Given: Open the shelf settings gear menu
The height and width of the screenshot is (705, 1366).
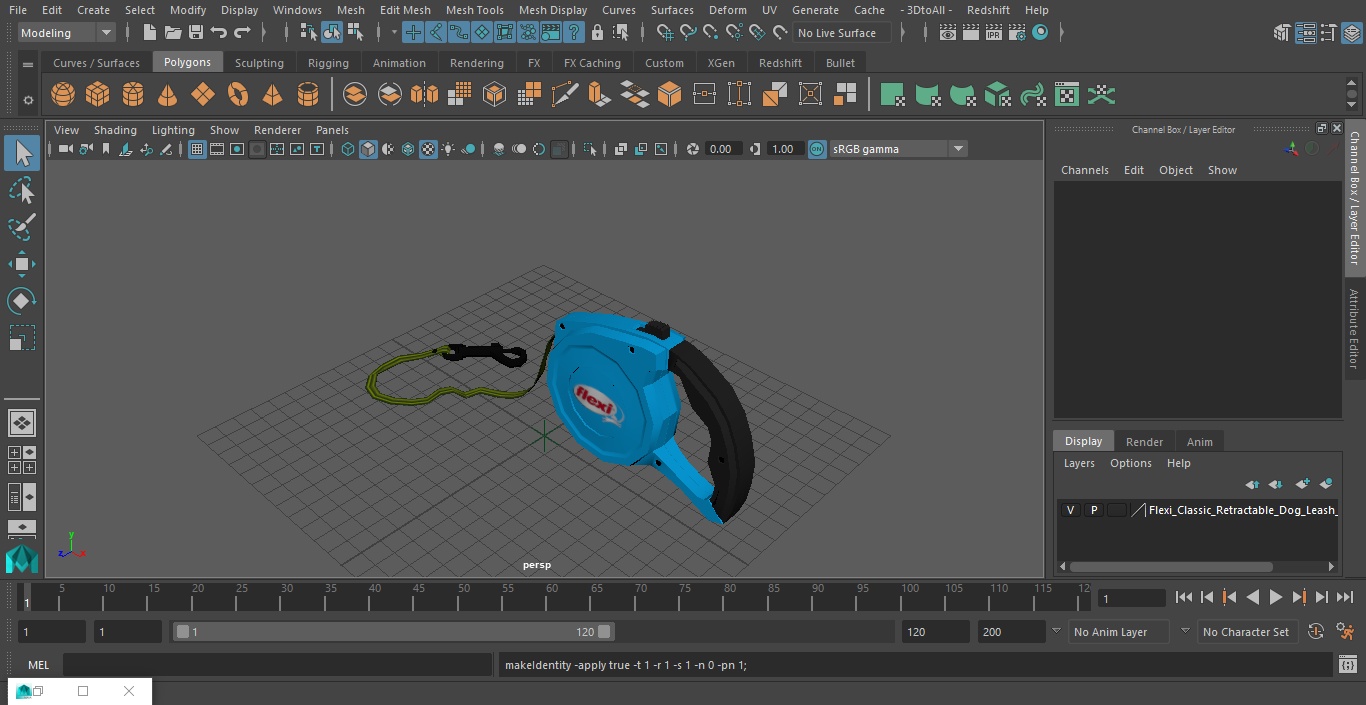Looking at the screenshot, I should pos(28,99).
